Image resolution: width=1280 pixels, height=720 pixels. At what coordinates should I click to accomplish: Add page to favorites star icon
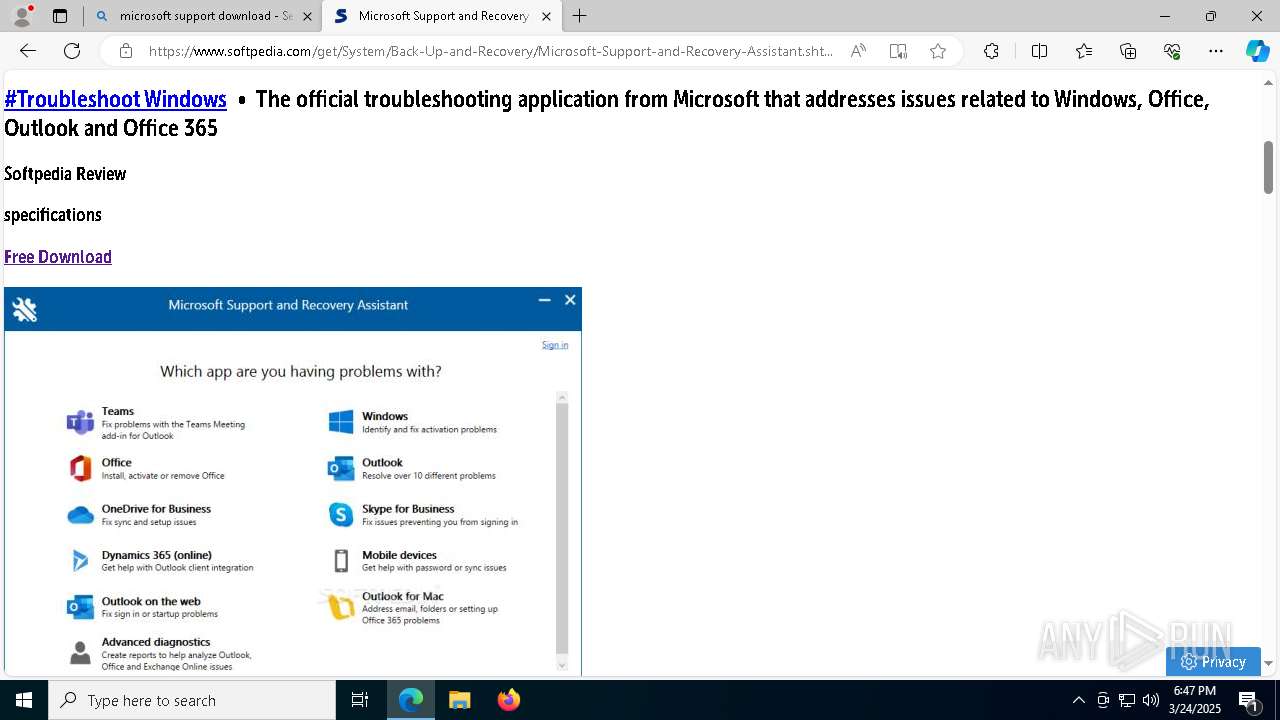click(x=938, y=51)
